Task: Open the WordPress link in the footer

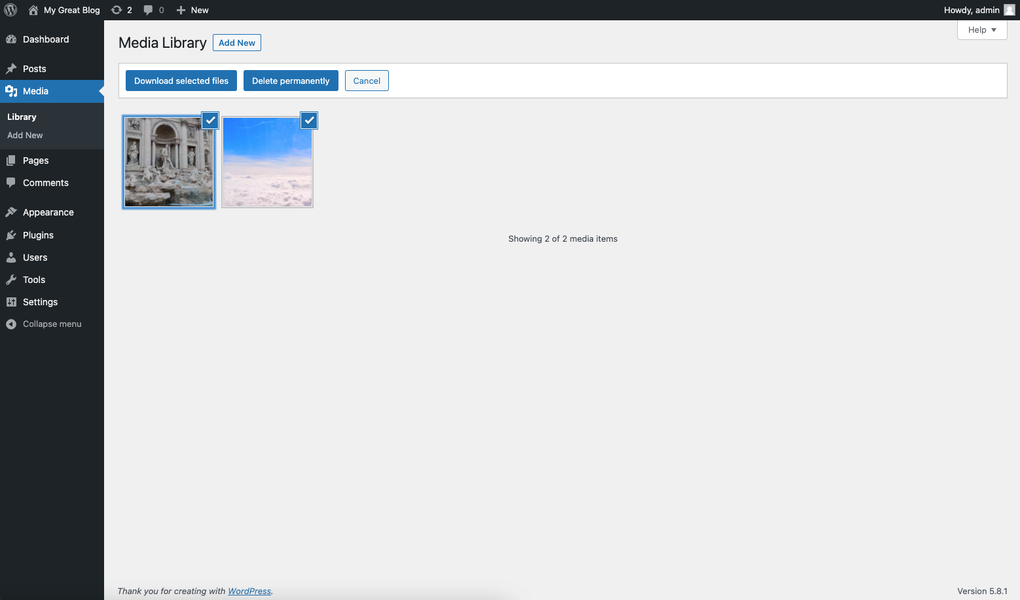Action: (248, 590)
